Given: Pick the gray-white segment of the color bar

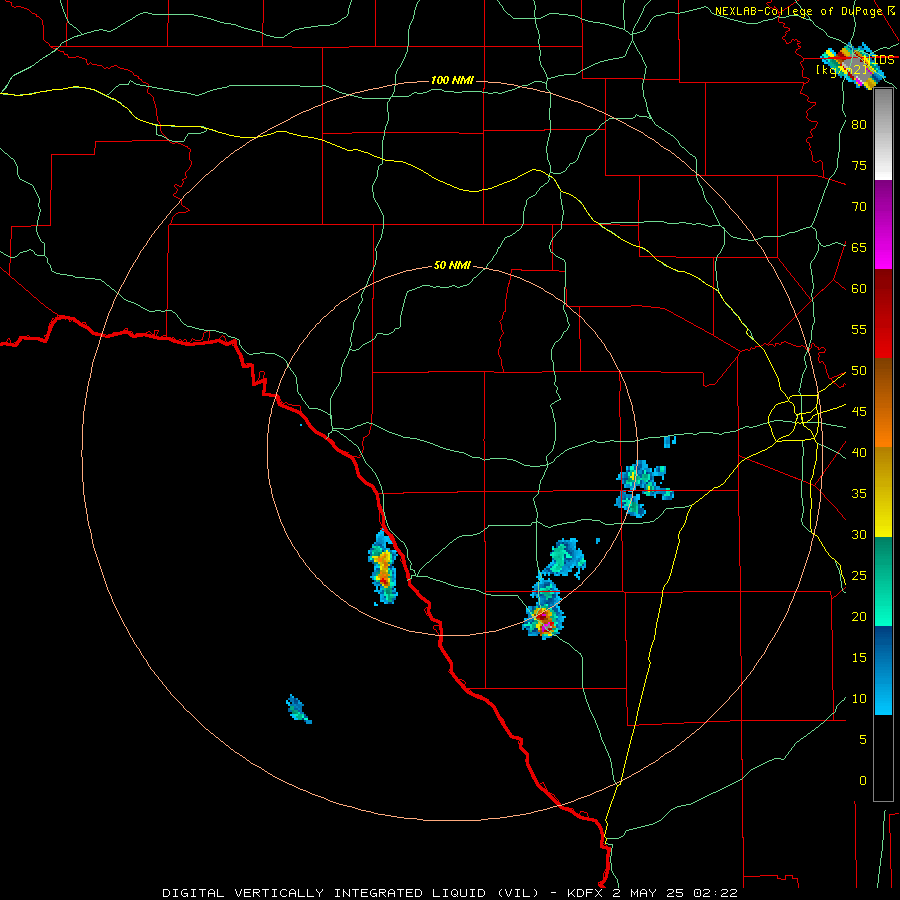Looking at the screenshot, I should 883,134.
